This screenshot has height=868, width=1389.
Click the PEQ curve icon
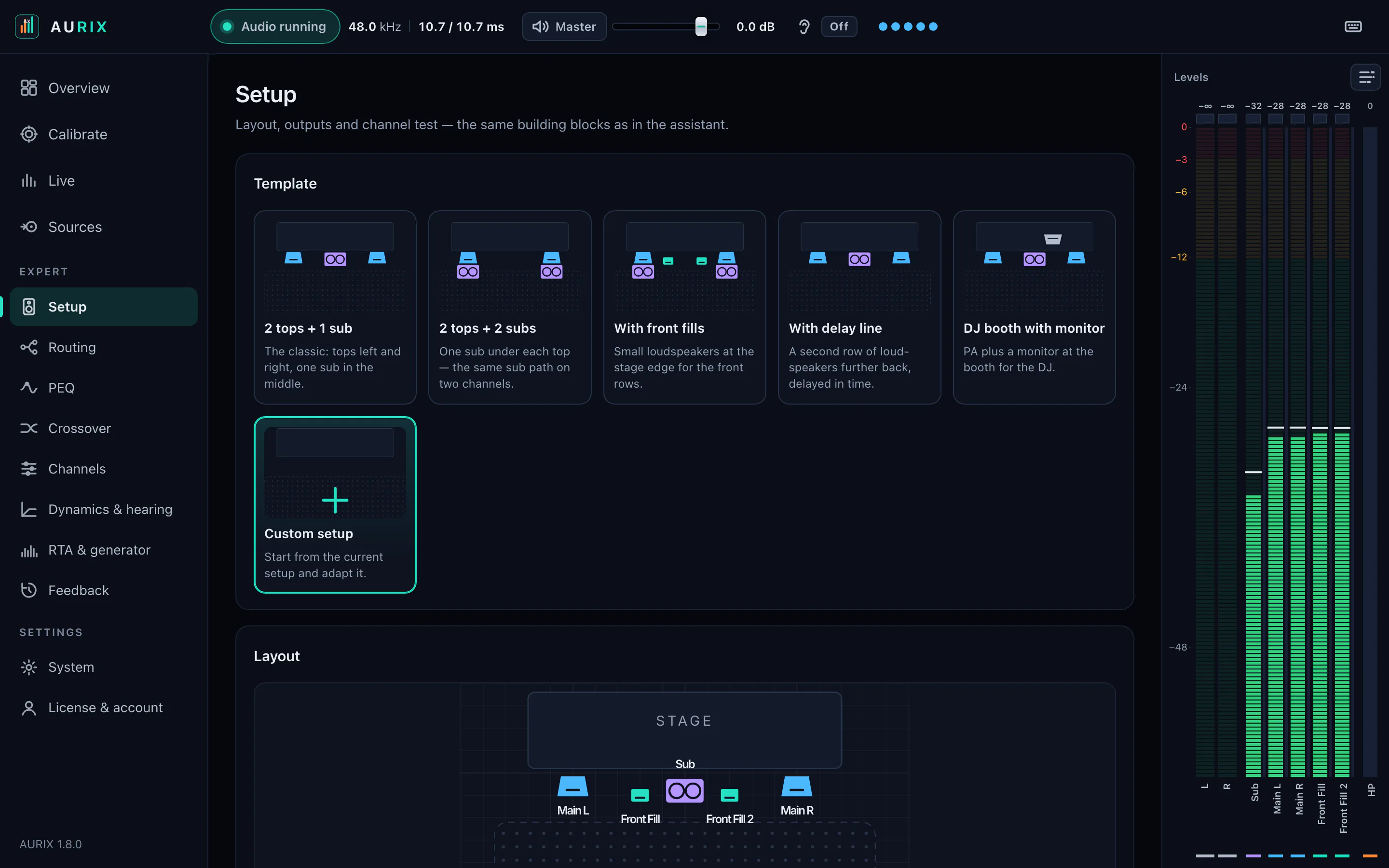point(29,388)
